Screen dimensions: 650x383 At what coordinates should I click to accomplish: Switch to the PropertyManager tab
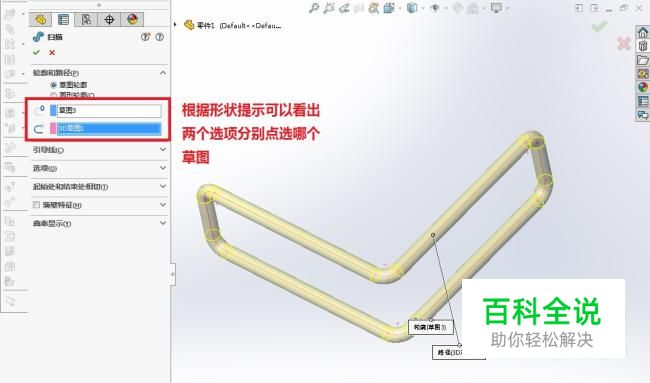click(x=63, y=19)
